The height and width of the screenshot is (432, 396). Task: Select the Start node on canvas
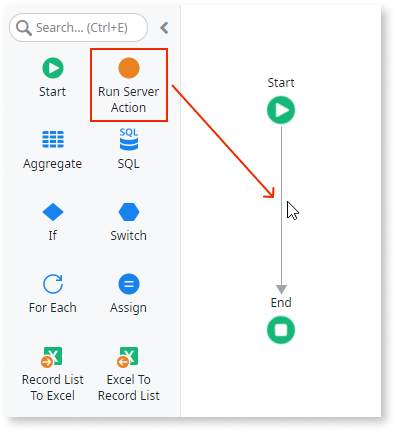pyautogui.click(x=281, y=110)
